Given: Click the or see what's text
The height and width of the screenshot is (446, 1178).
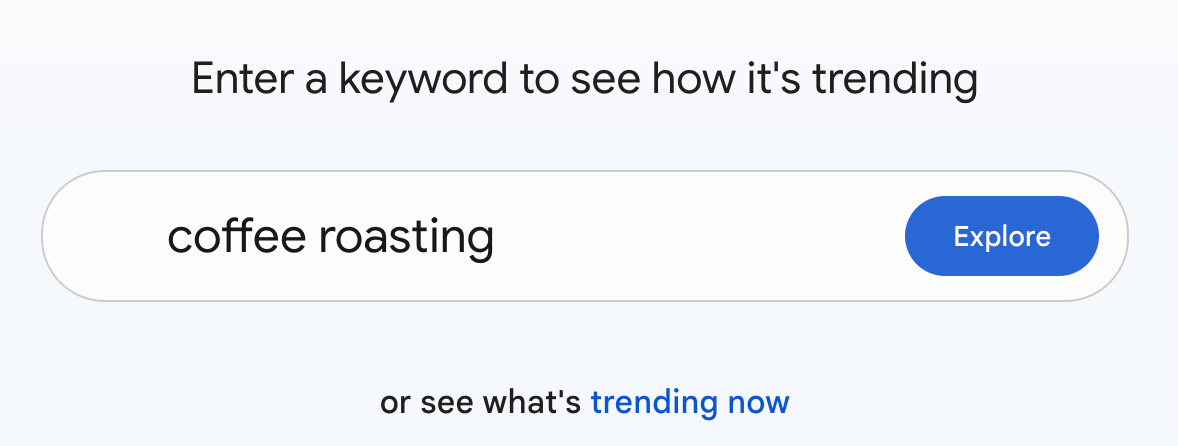Looking at the screenshot, I should [x=480, y=403].
